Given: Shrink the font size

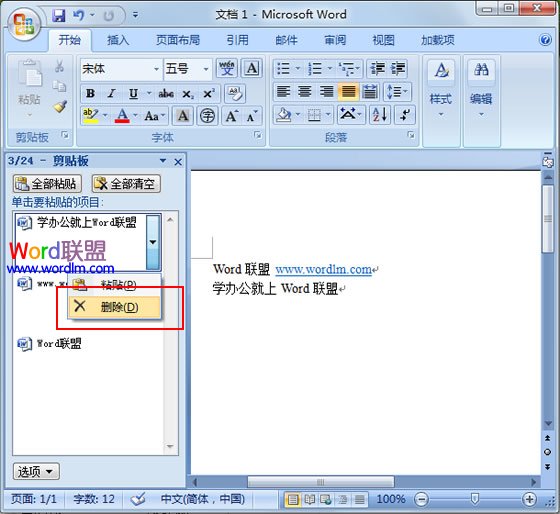Looking at the screenshot, I should pos(252,116).
